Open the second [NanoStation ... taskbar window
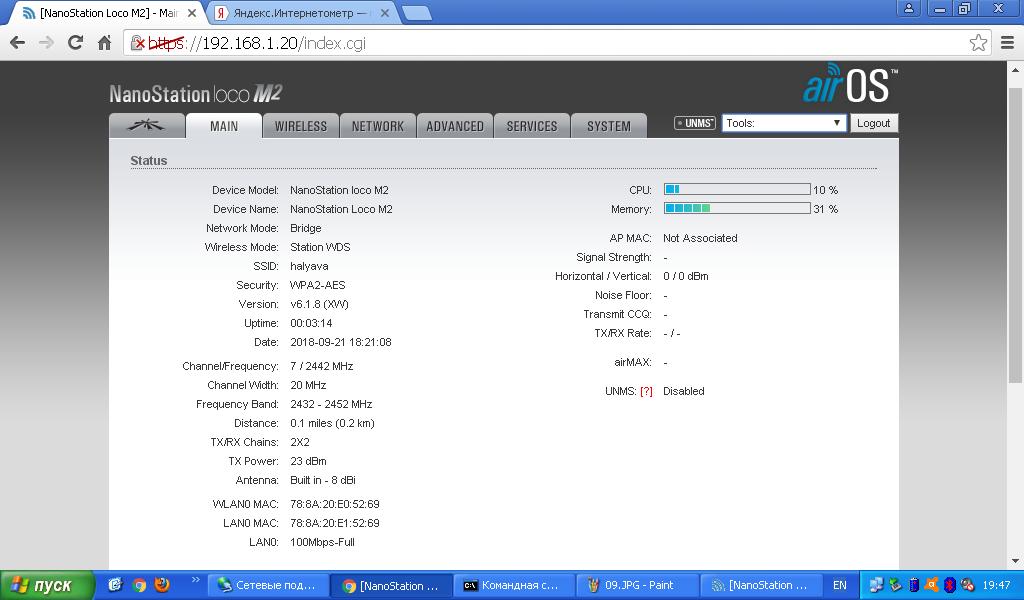This screenshot has height=600, width=1024. (x=761, y=586)
